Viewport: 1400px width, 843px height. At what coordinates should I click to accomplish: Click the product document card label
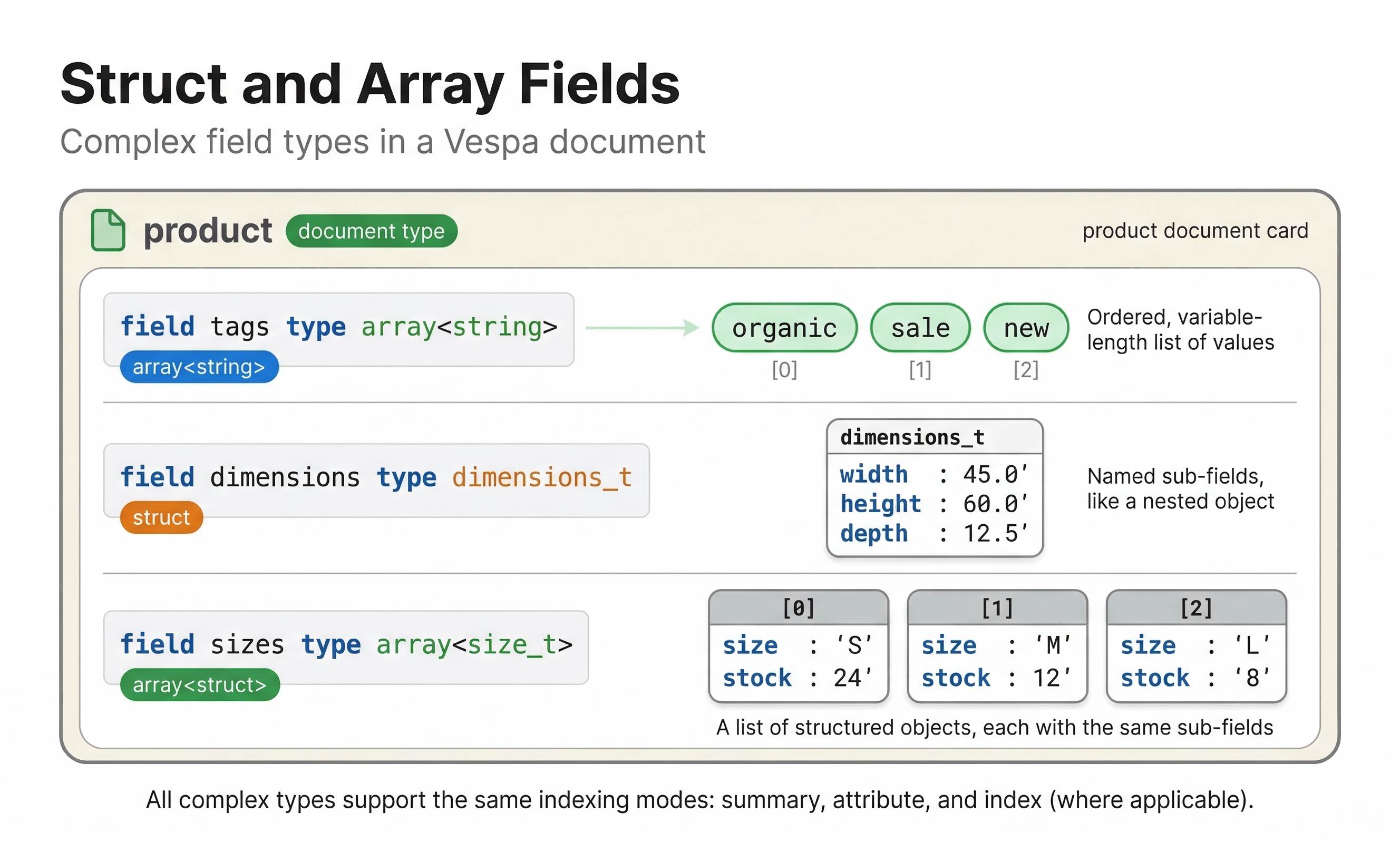tap(1195, 231)
